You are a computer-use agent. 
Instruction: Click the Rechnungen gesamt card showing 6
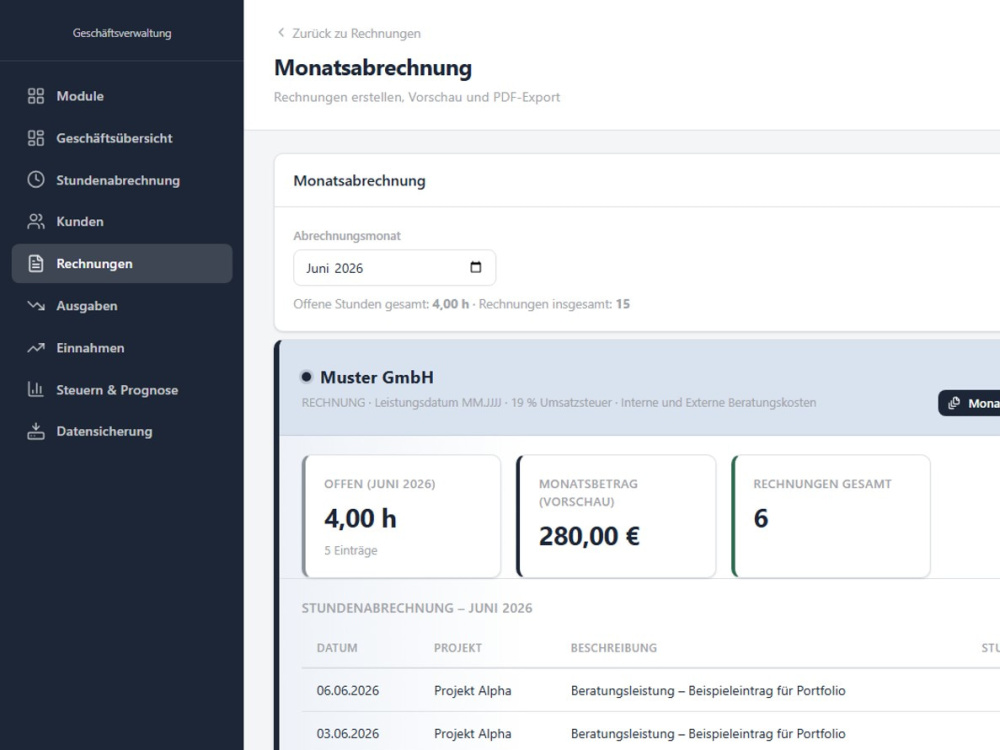[831, 516]
